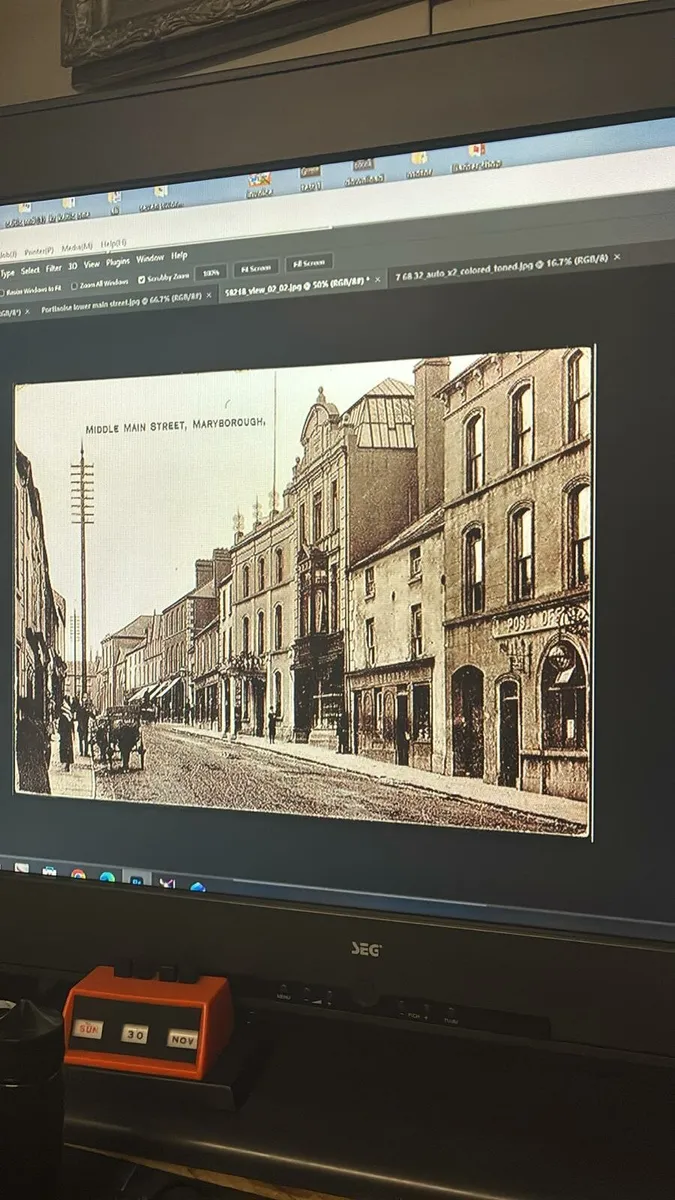The image size is (675, 1200).
Task: Click the Photoshop taskbar icon
Action: 137,880
